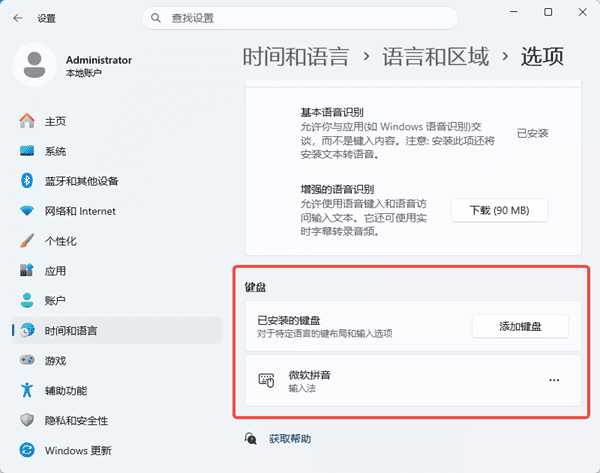Viewport: 600px width, 473px height.
Task: Click the Windows 更新 sync icon
Action: (x=27, y=450)
